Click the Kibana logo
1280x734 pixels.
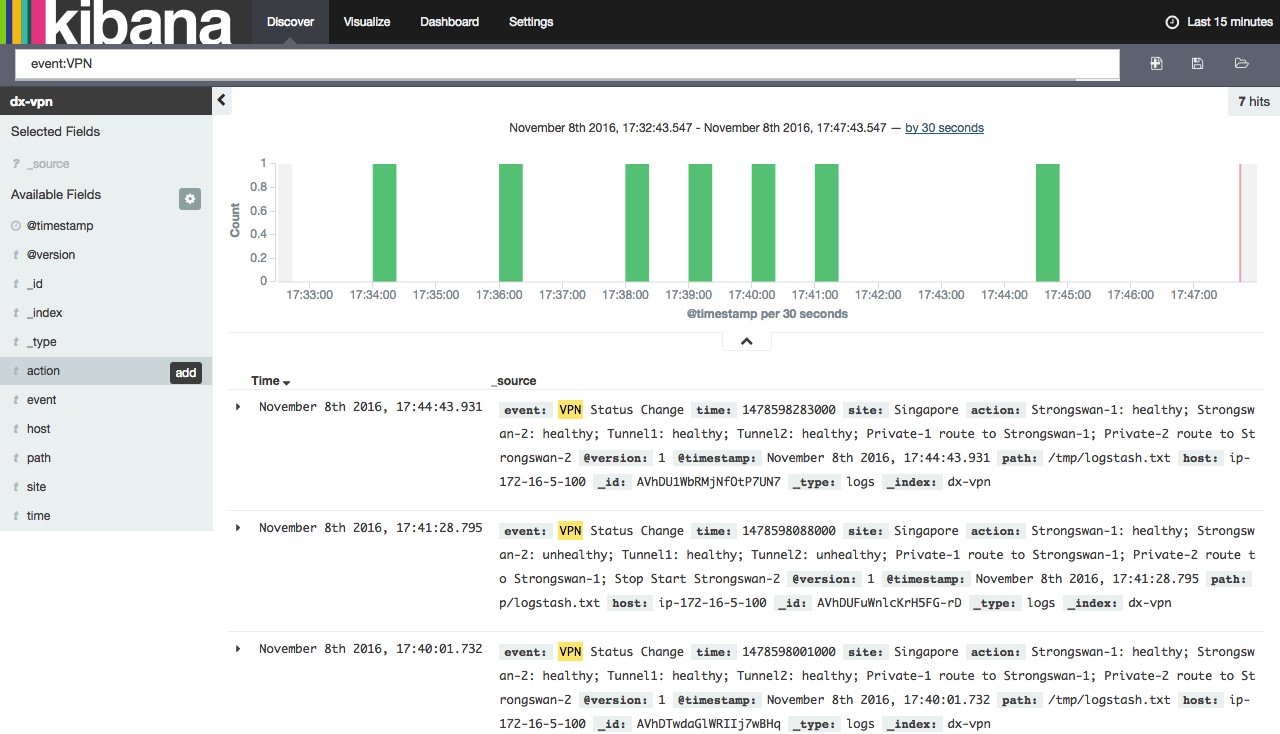click(x=122, y=22)
